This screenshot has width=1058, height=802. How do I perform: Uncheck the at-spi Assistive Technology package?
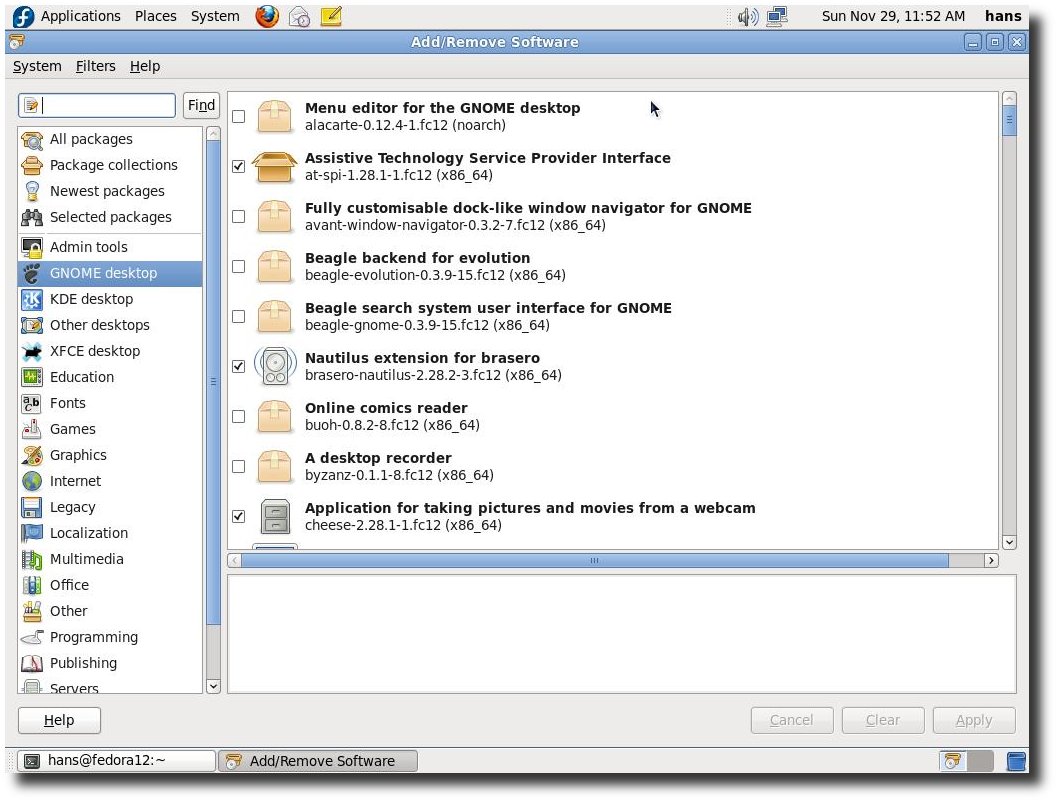[x=239, y=167]
